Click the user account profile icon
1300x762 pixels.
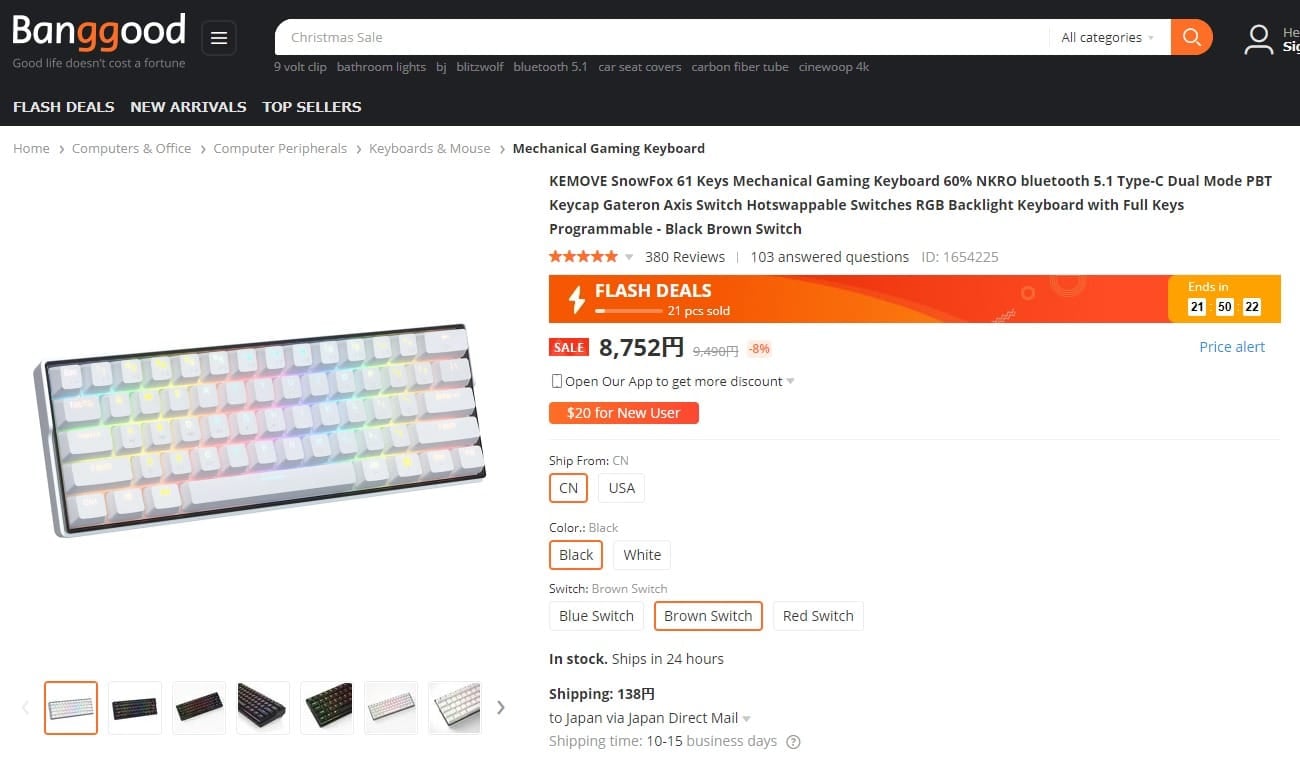1258,39
